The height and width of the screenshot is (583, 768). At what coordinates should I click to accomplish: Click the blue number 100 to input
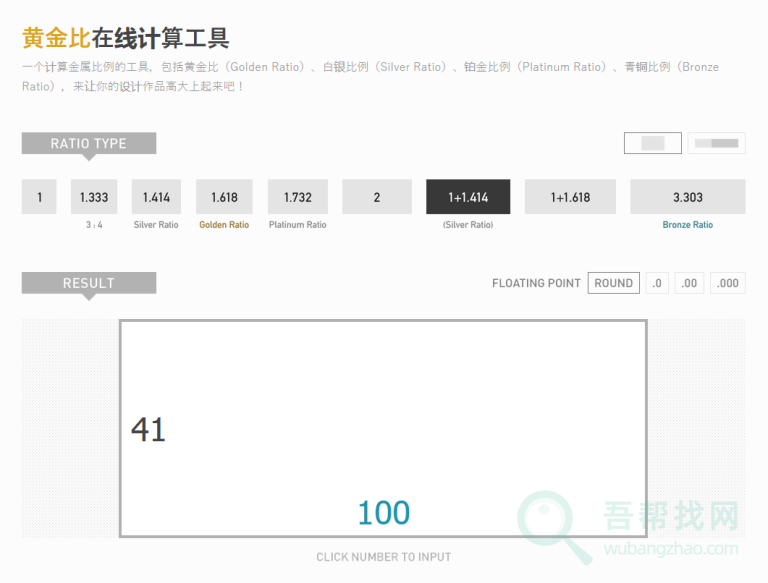(383, 513)
